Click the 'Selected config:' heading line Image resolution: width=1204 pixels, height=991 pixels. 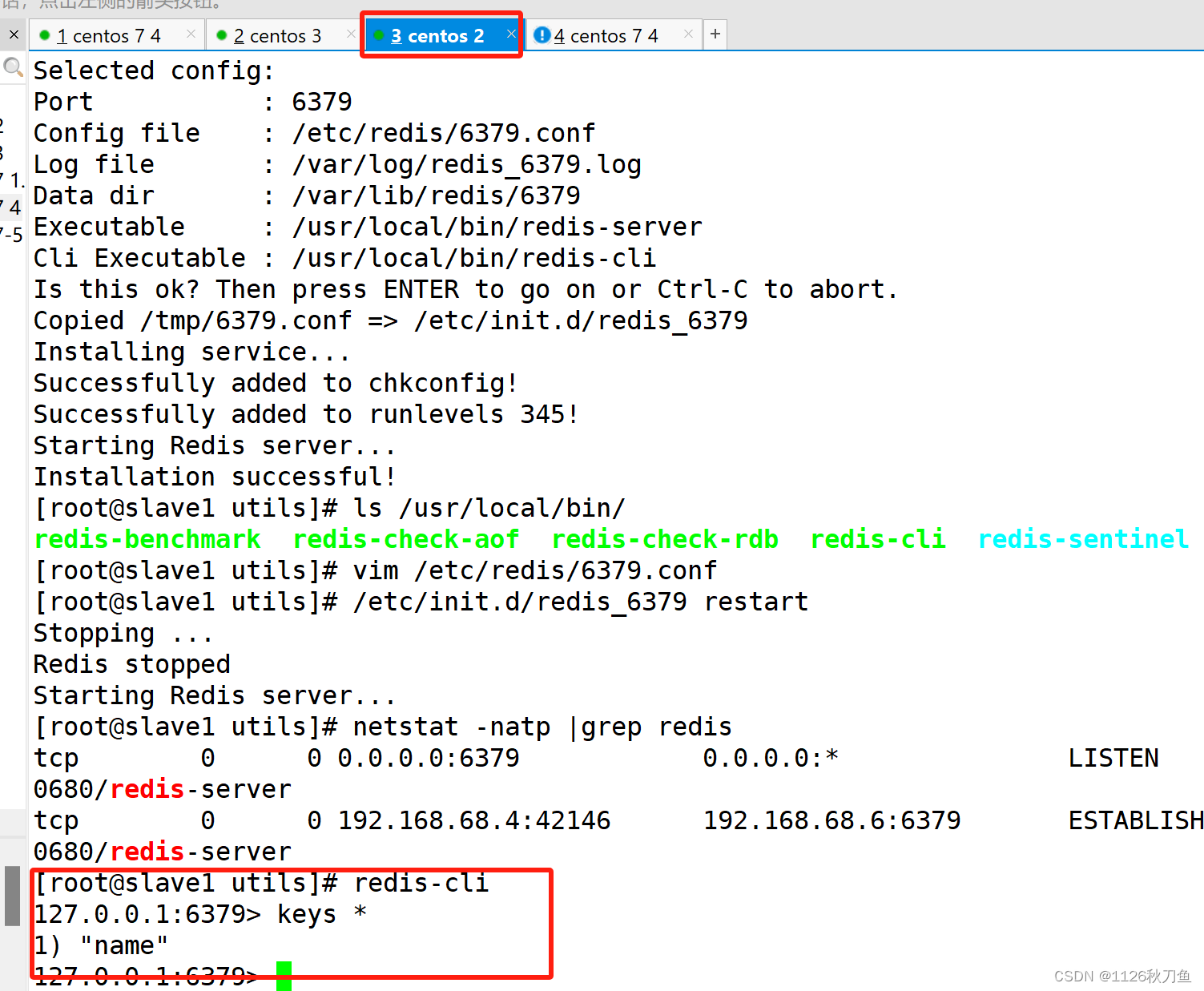tap(154, 70)
